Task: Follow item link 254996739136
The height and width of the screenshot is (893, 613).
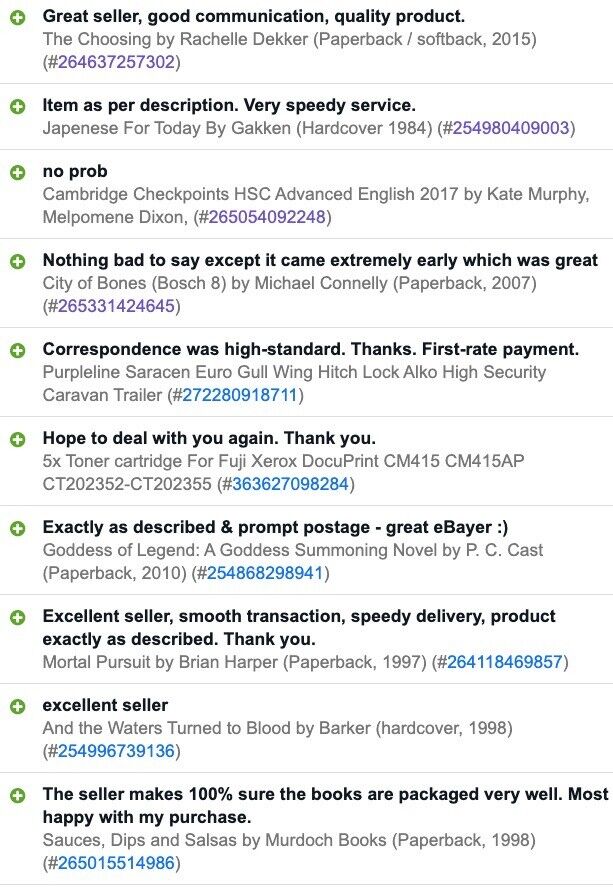Action: 116,751
